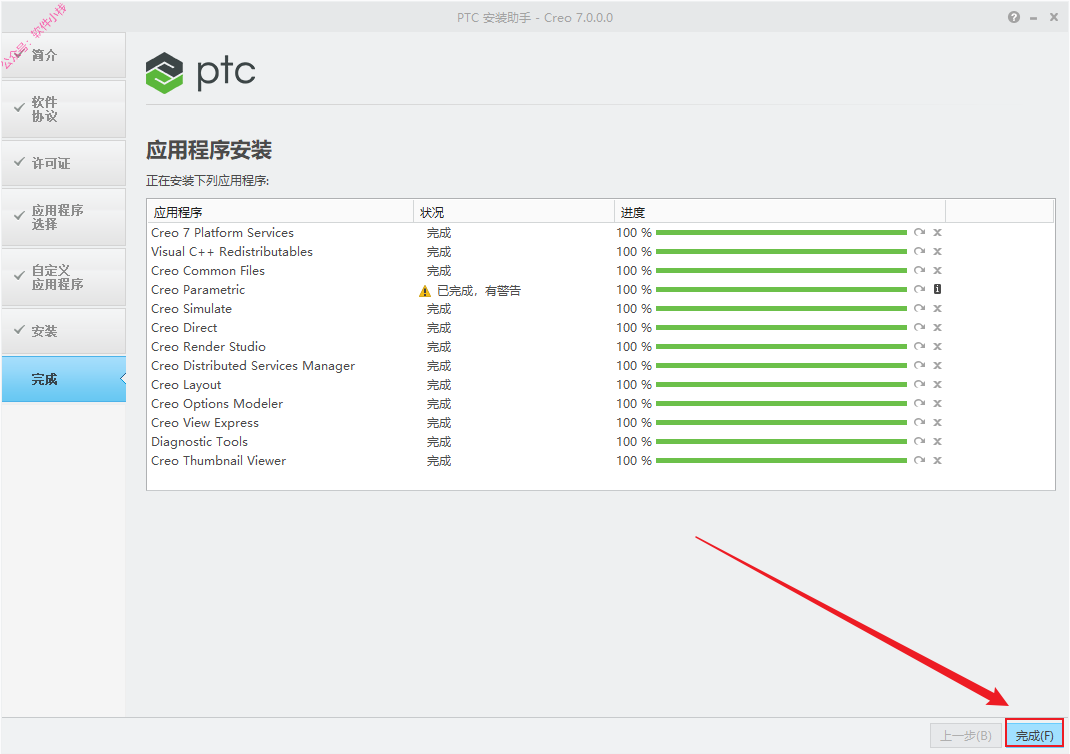Restart icon for Creo Layout
Screen dimensions: 1070x754
pyautogui.click(x=919, y=385)
